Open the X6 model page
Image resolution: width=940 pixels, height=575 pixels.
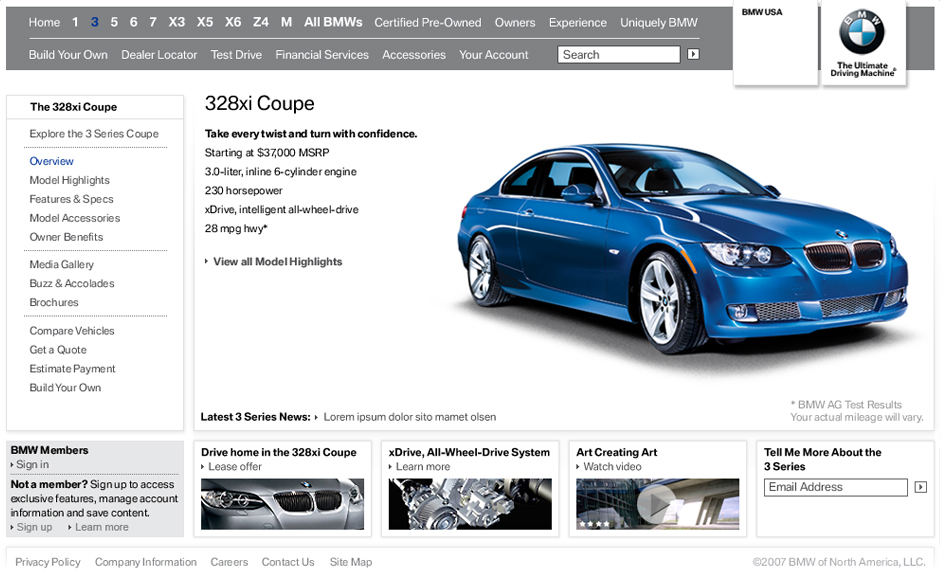tap(233, 22)
